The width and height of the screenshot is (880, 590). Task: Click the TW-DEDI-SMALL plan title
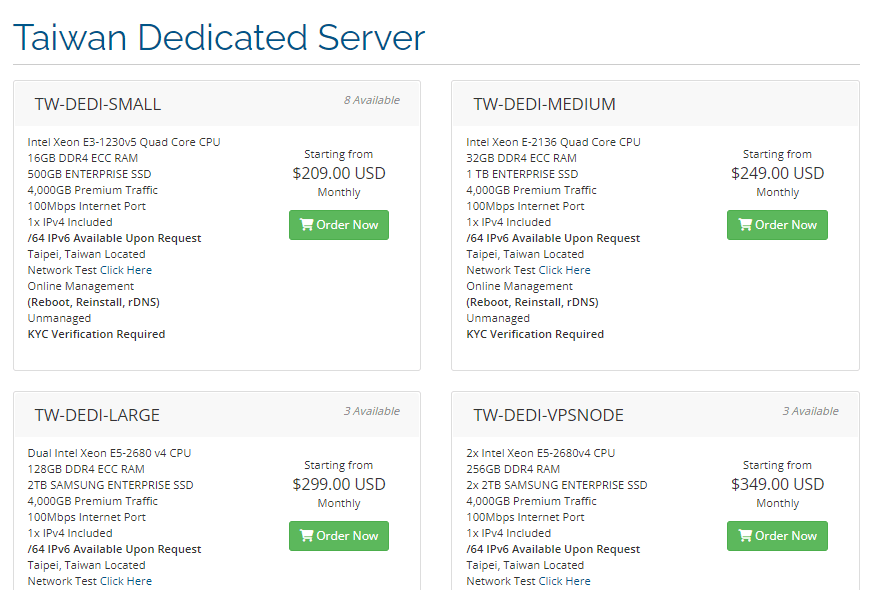(98, 104)
